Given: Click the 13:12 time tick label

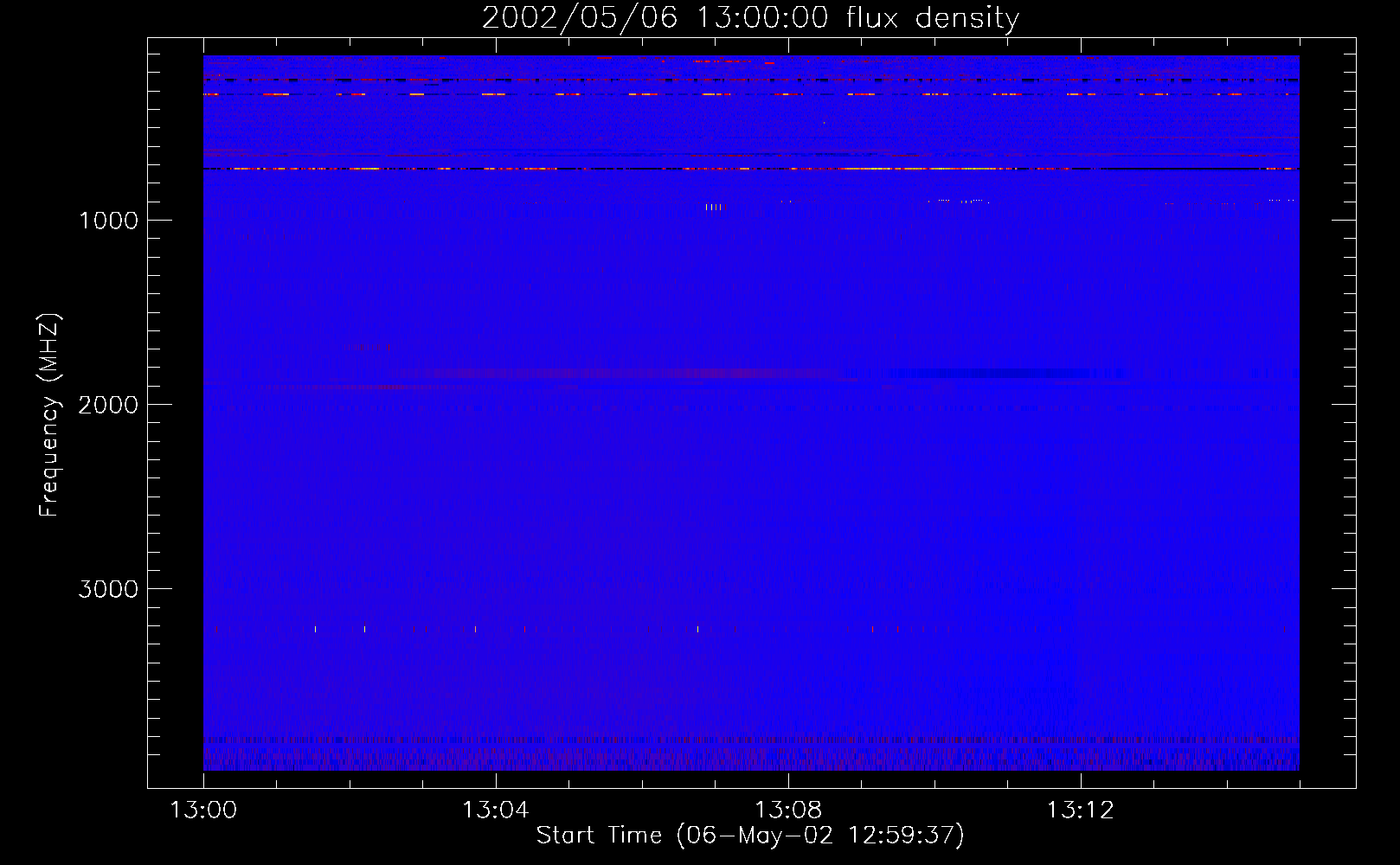Looking at the screenshot, I should click(1081, 811).
